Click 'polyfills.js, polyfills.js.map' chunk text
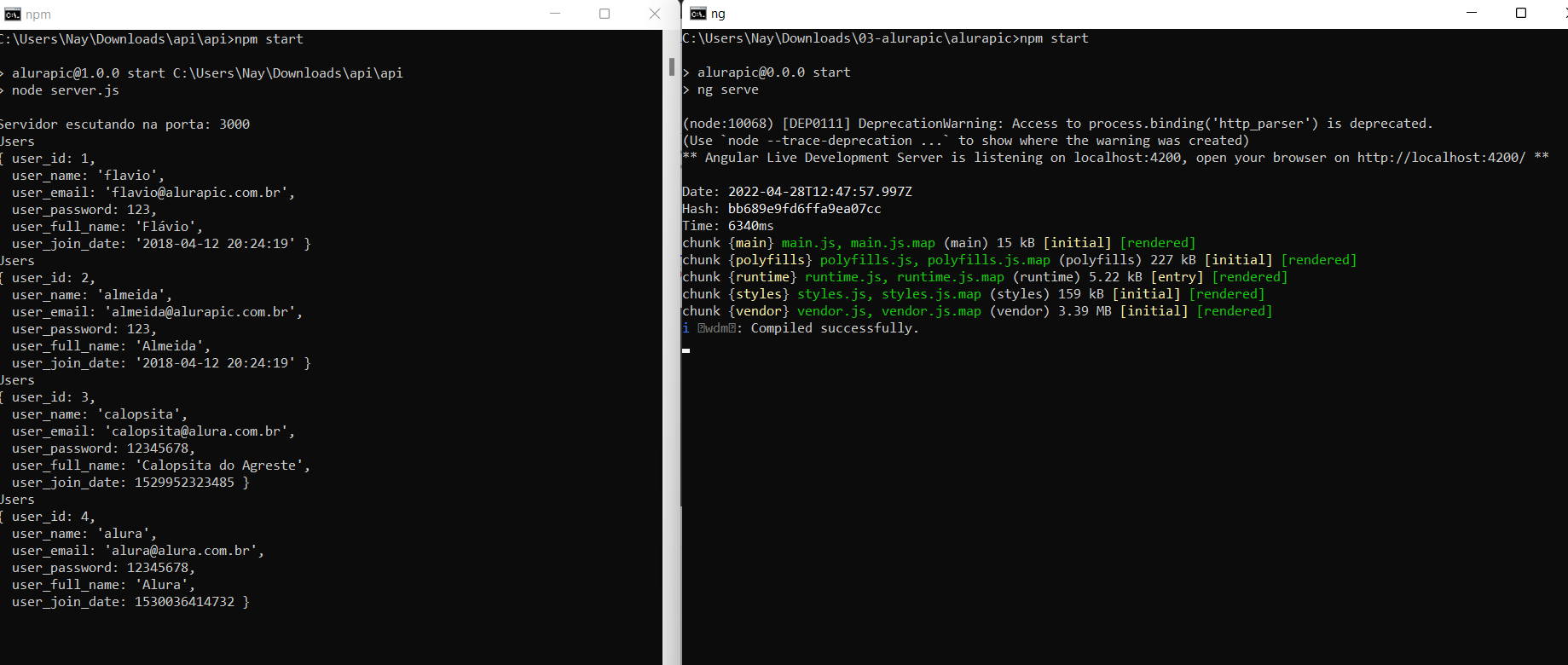This screenshot has width=1568, height=665. coord(935,260)
